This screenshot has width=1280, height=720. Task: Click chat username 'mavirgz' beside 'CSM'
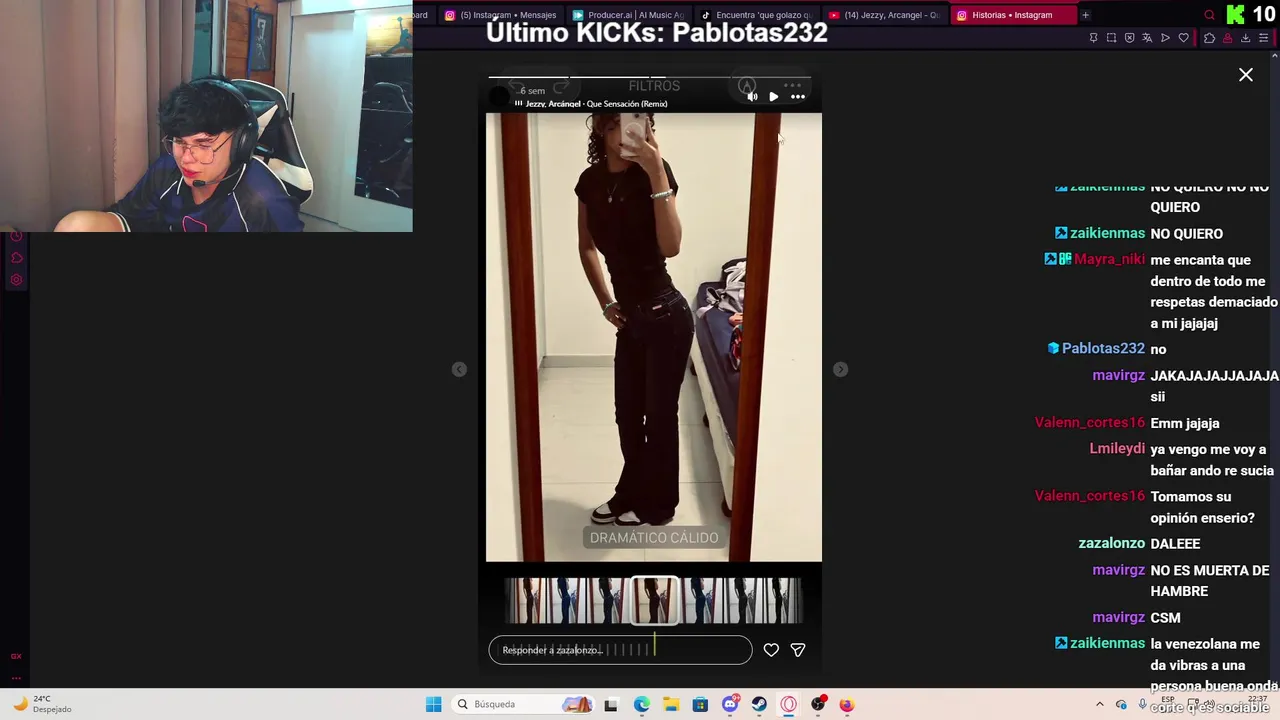coord(1118,617)
